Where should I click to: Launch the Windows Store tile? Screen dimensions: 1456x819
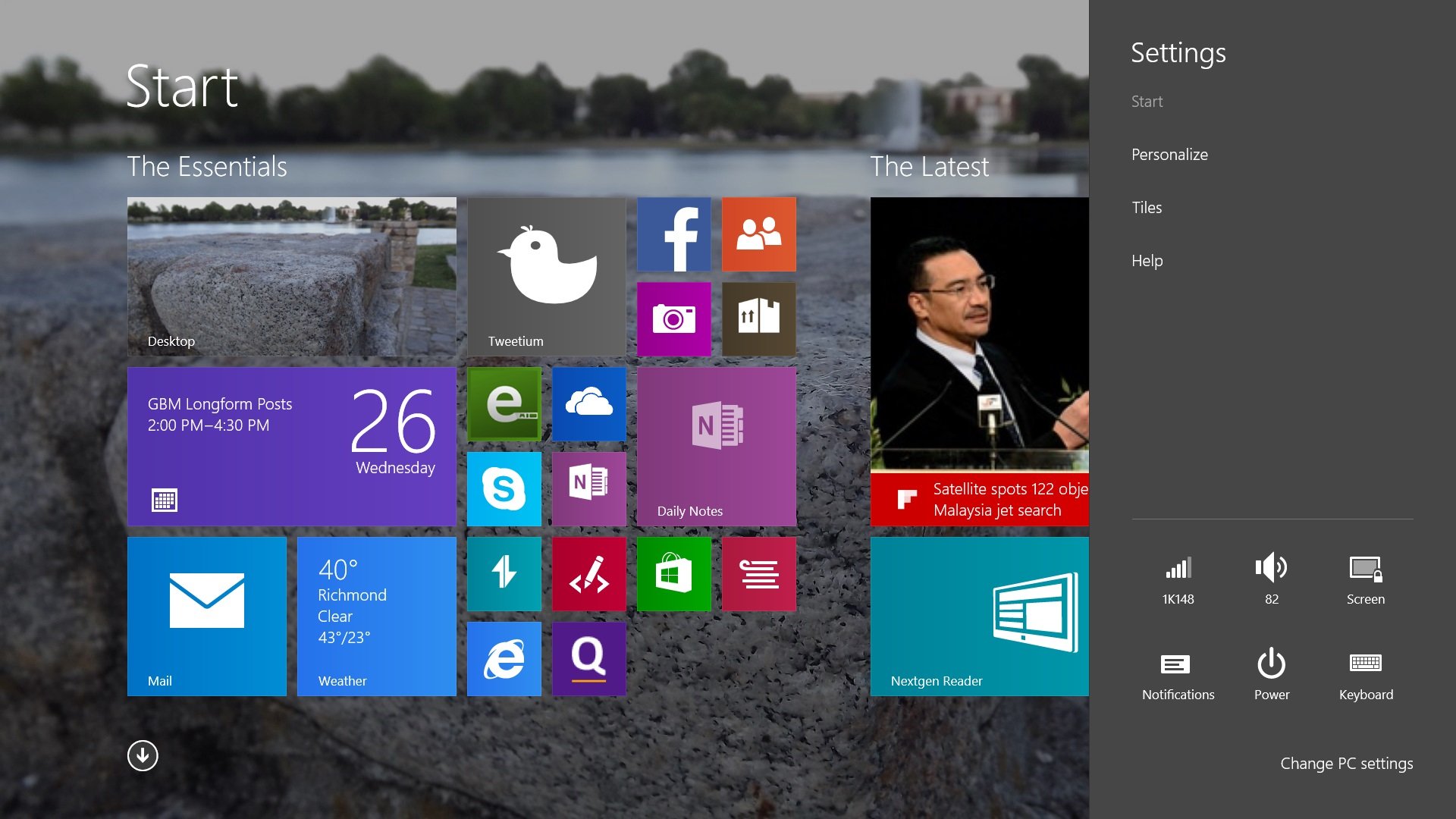tap(674, 574)
